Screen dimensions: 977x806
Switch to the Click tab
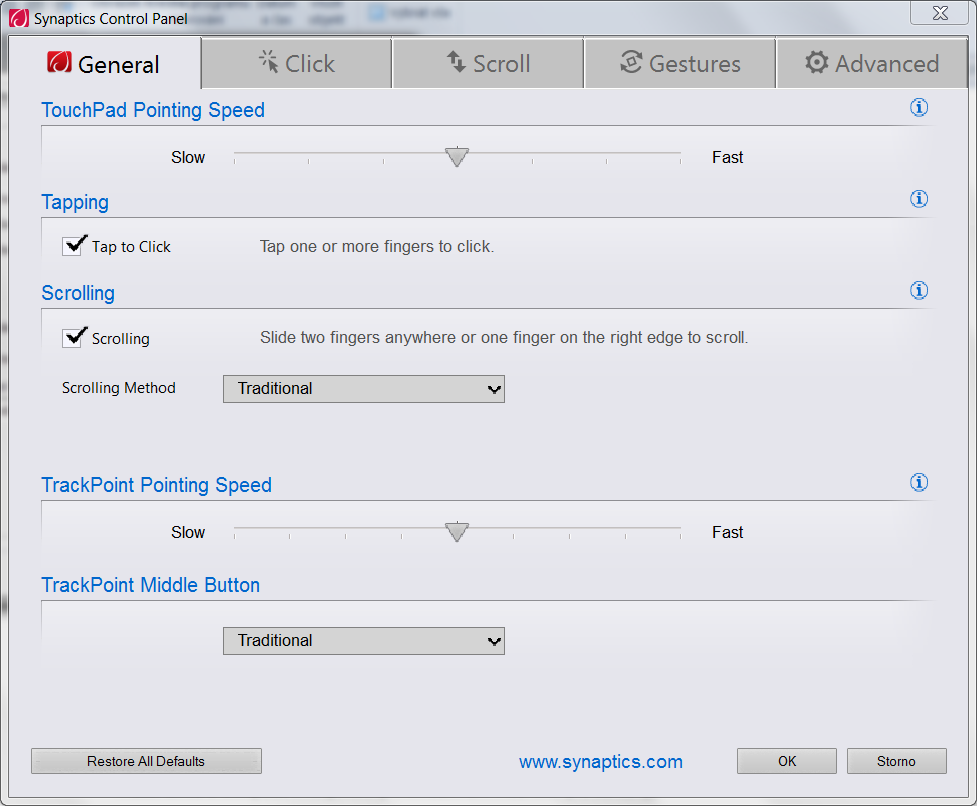coord(297,64)
